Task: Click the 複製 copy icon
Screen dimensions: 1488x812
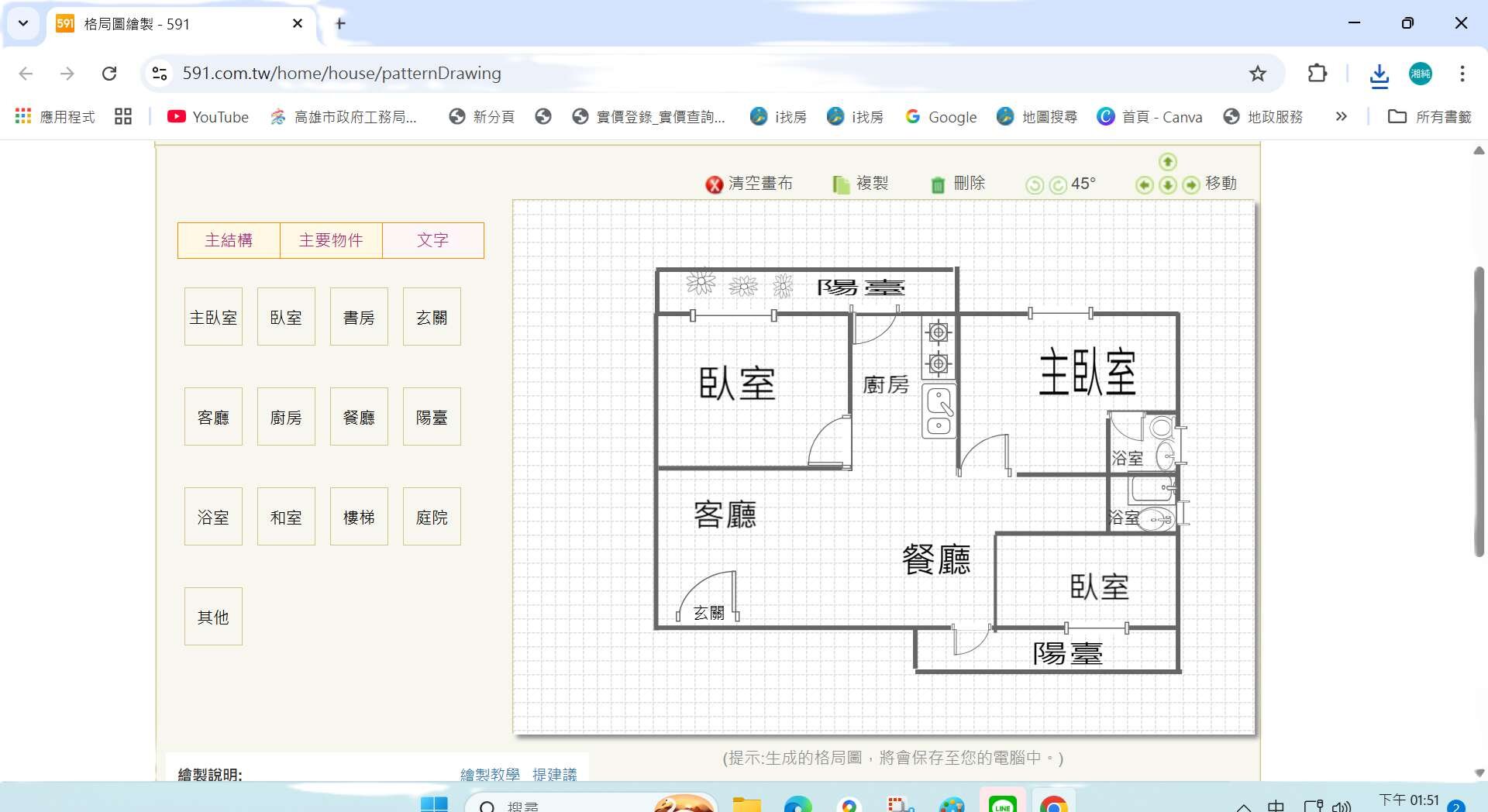Action: pyautogui.click(x=841, y=184)
